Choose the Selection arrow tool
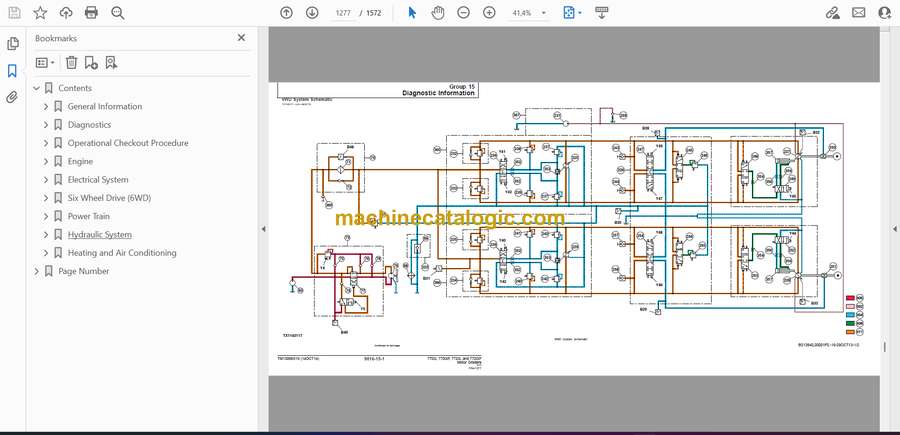This screenshot has width=900, height=435. coord(412,13)
